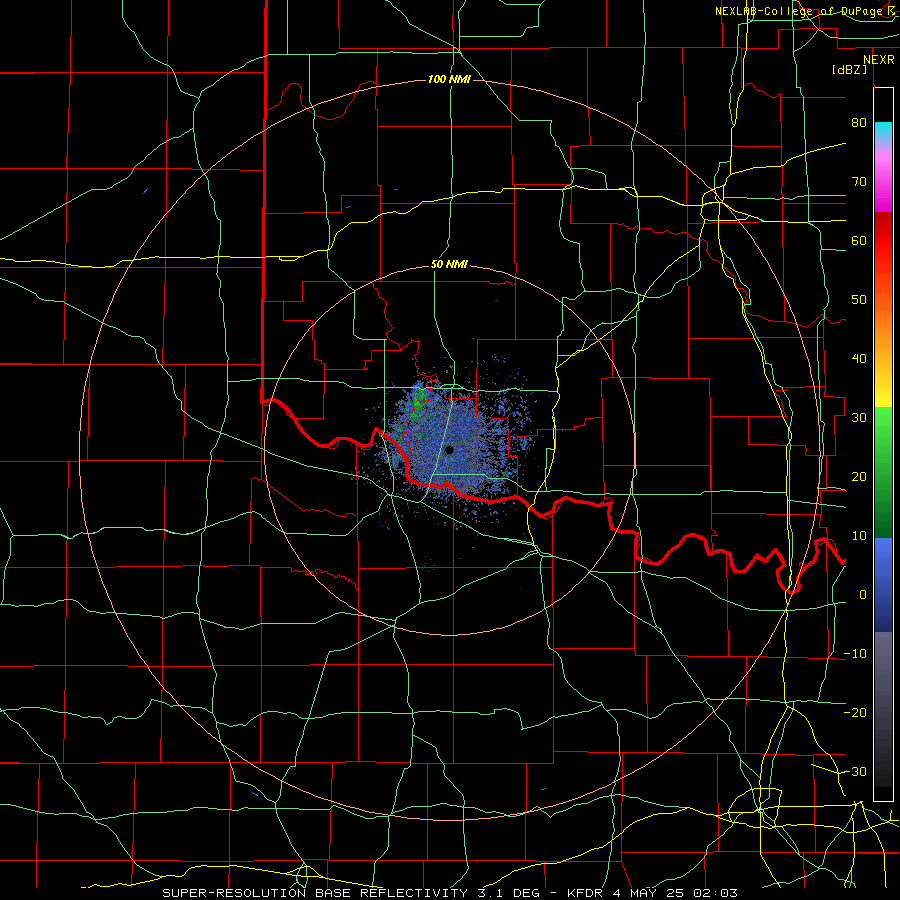This screenshot has width=900, height=900.
Task: Click the 80 value on dBZ scale
Action: tap(859, 122)
